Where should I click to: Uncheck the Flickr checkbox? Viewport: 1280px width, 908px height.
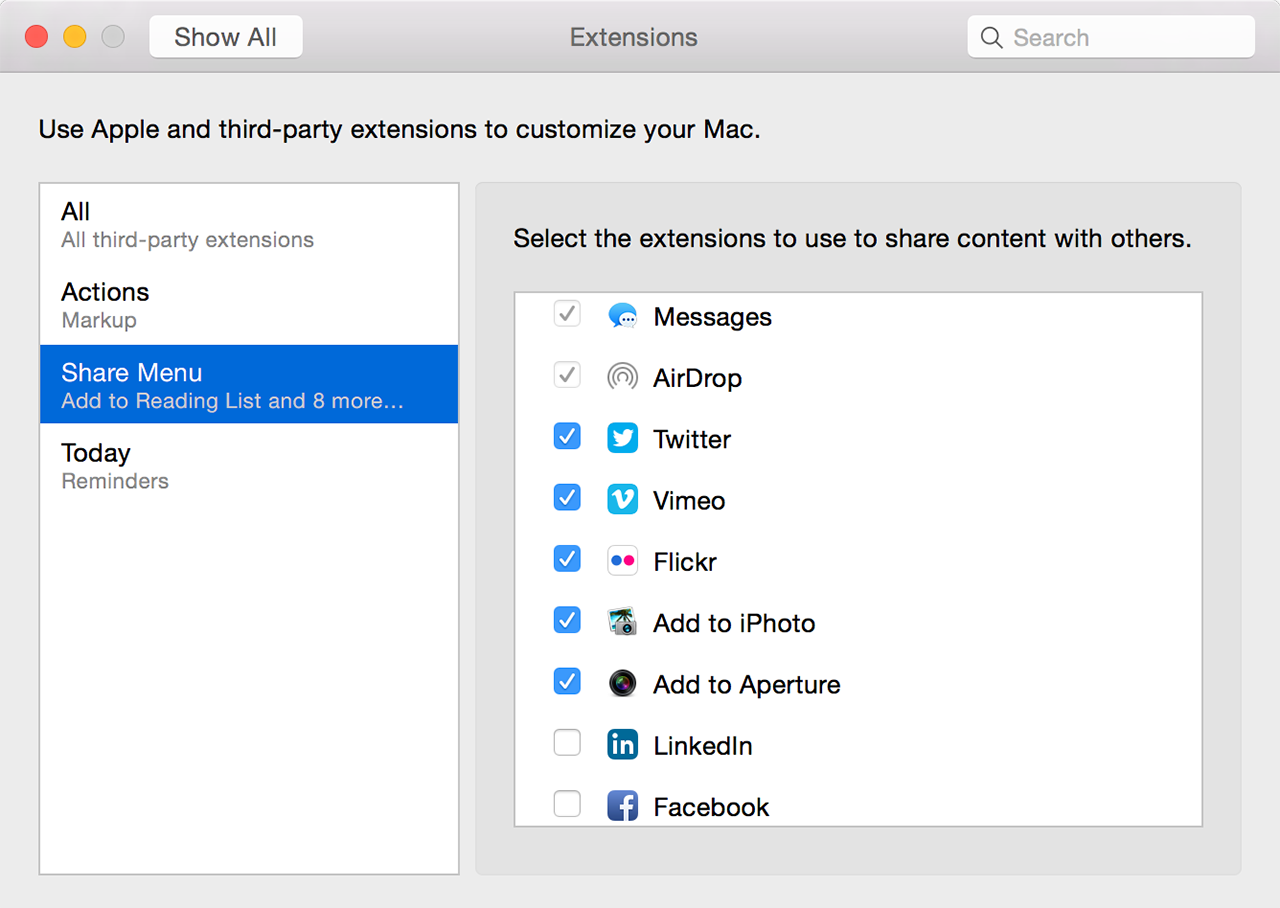coord(567,559)
